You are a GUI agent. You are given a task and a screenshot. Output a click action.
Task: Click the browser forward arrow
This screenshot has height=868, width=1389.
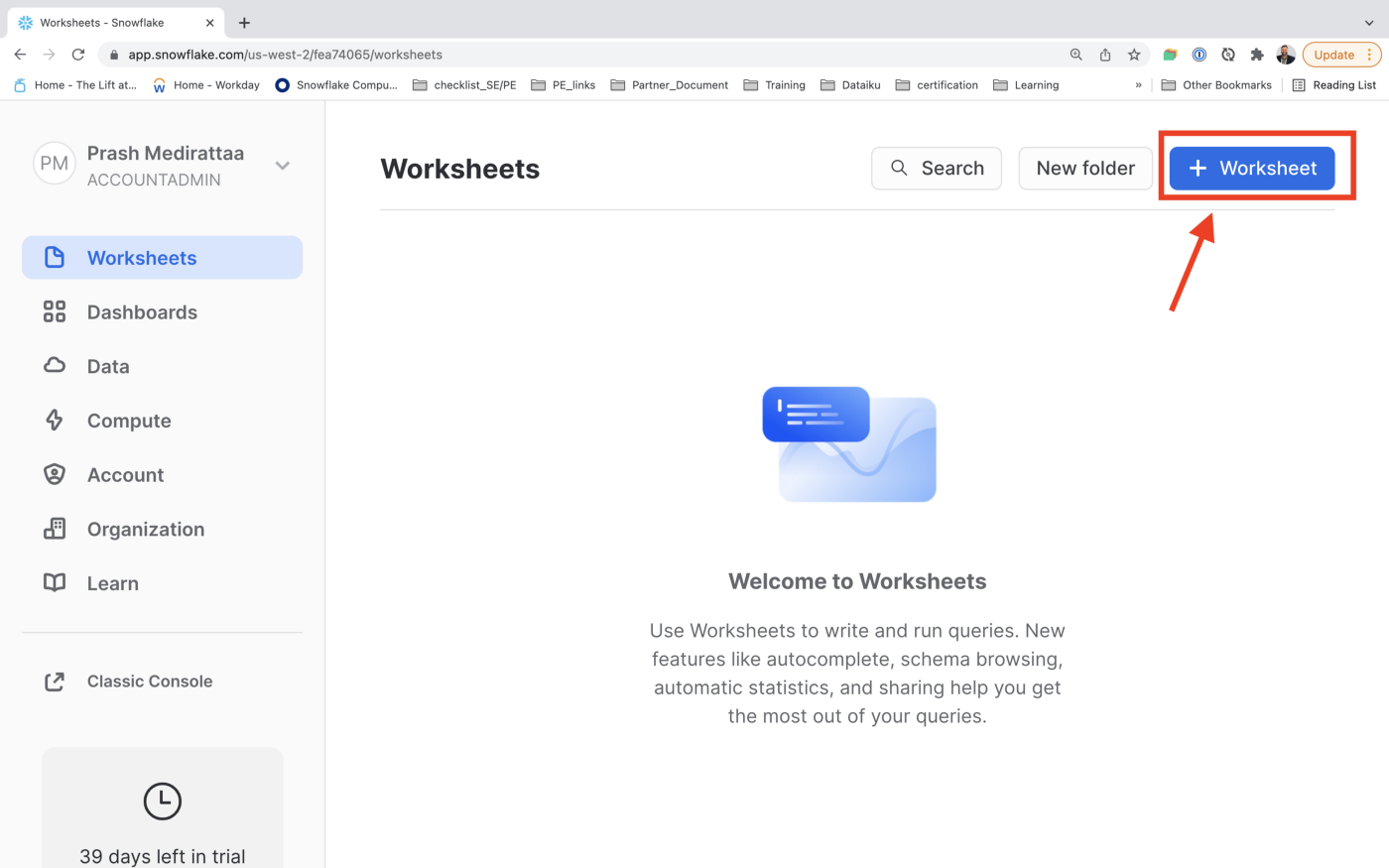click(x=49, y=55)
